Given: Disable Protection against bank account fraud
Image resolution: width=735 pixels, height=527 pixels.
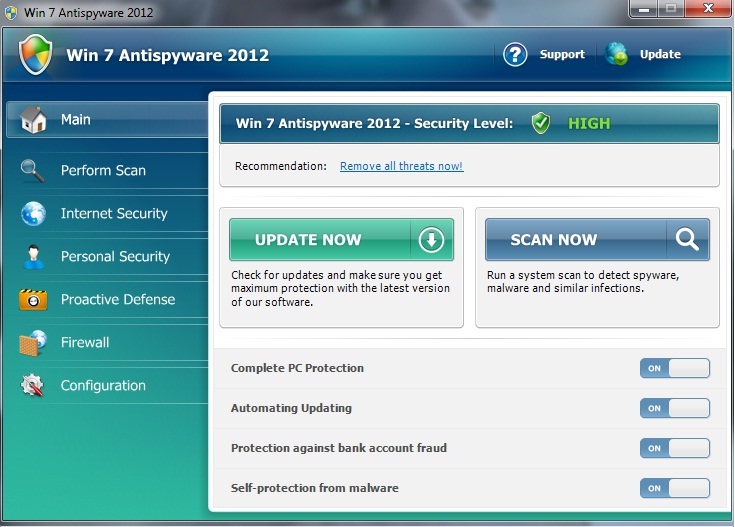Looking at the screenshot, I should [675, 448].
